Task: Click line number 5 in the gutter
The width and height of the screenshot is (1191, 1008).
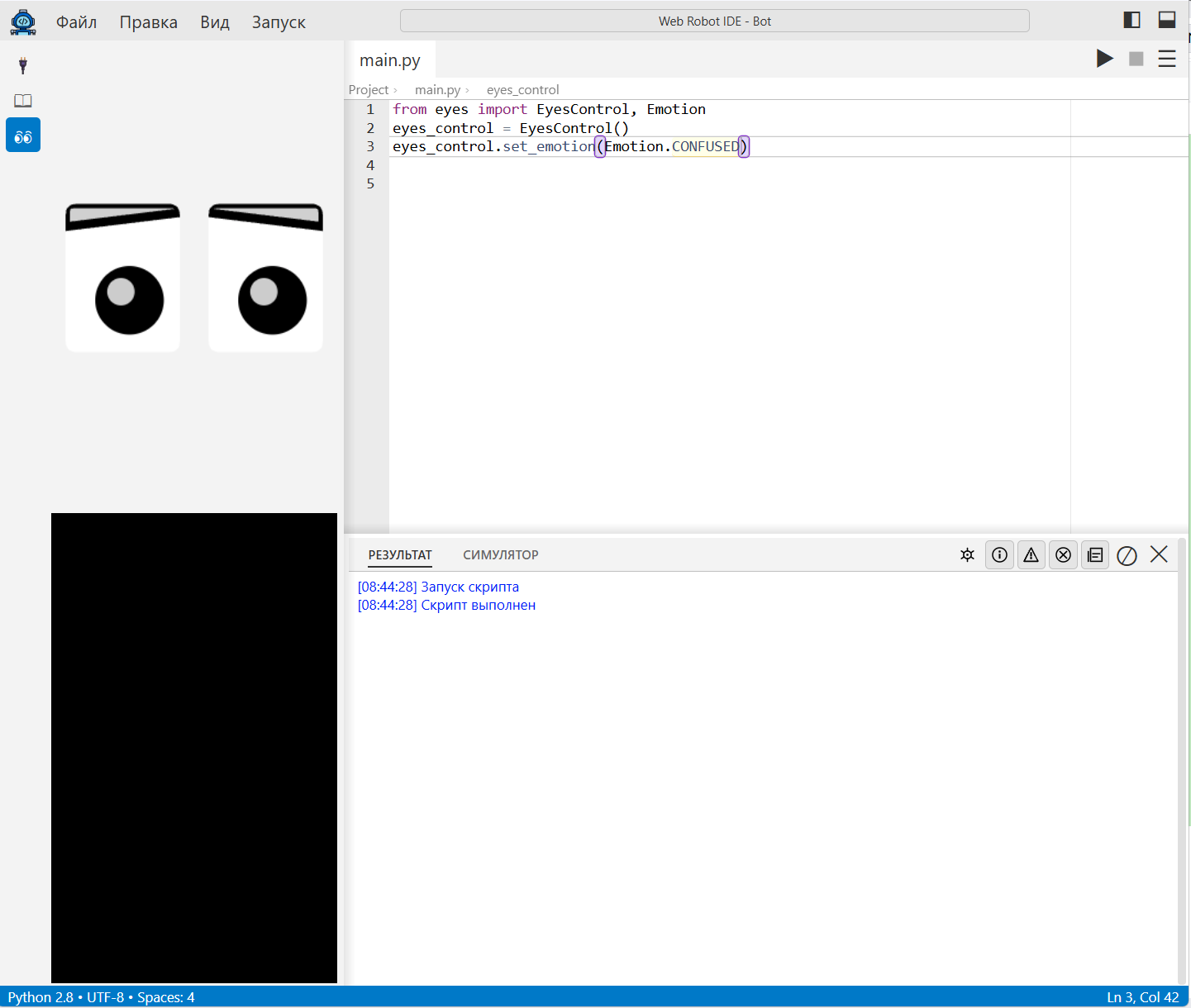Action: (370, 183)
